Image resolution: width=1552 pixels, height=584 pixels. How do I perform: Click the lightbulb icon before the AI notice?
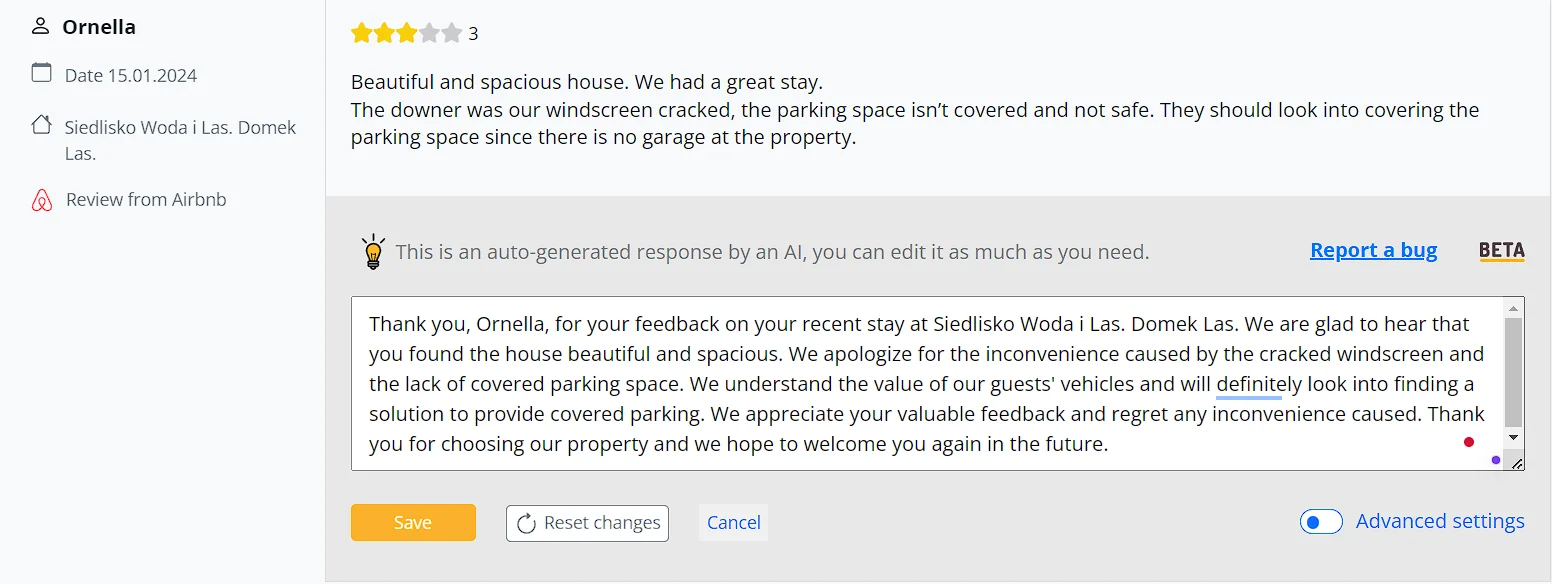pyautogui.click(x=373, y=252)
